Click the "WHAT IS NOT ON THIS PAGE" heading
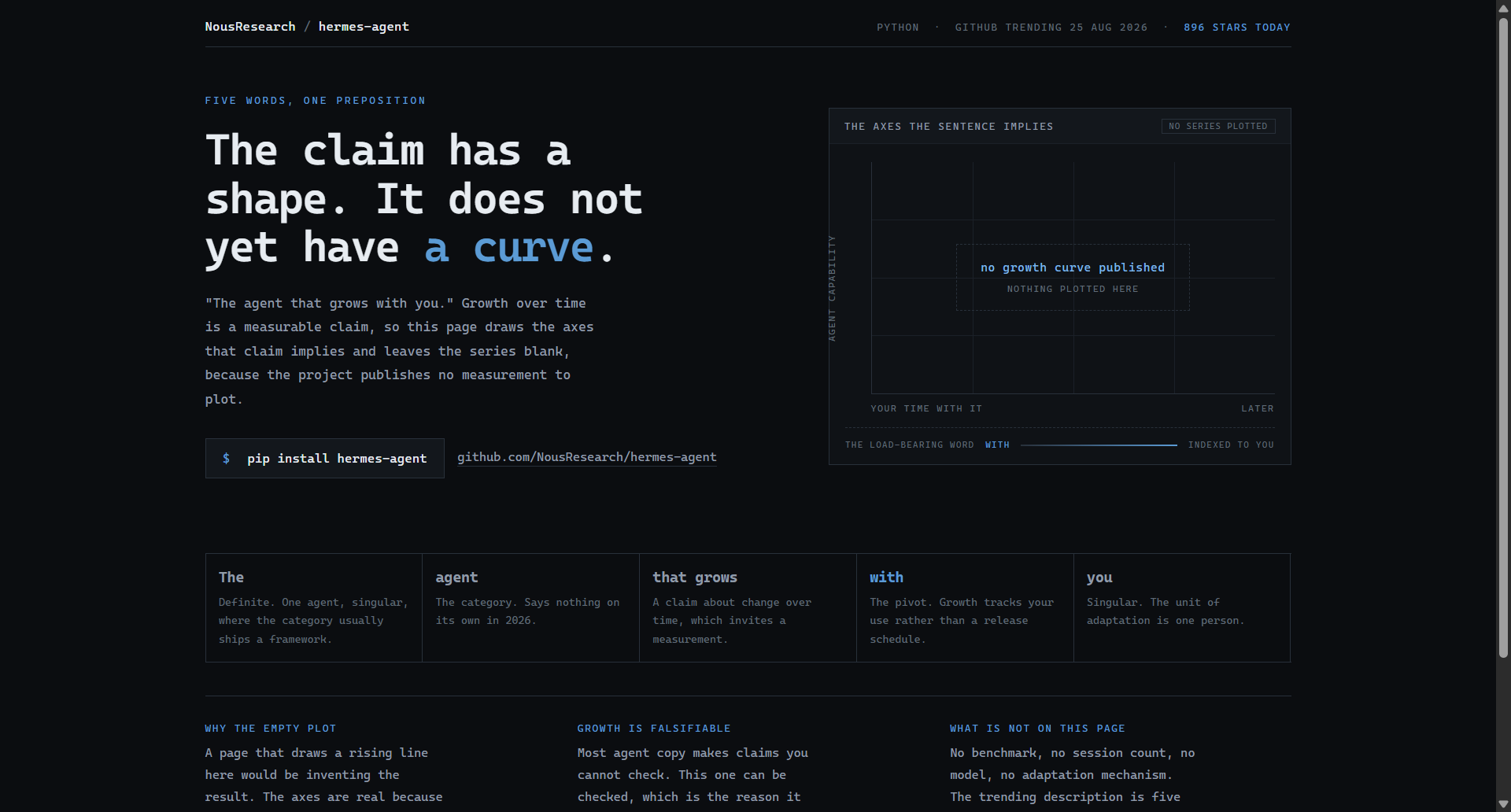This screenshot has height=812, width=1511. [x=1037, y=729]
